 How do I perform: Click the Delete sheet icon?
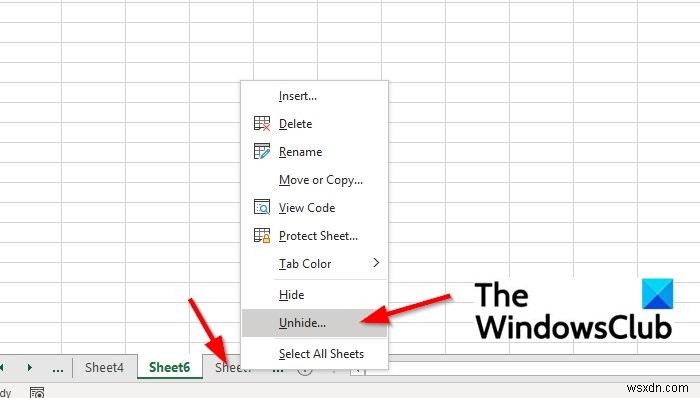(x=262, y=124)
